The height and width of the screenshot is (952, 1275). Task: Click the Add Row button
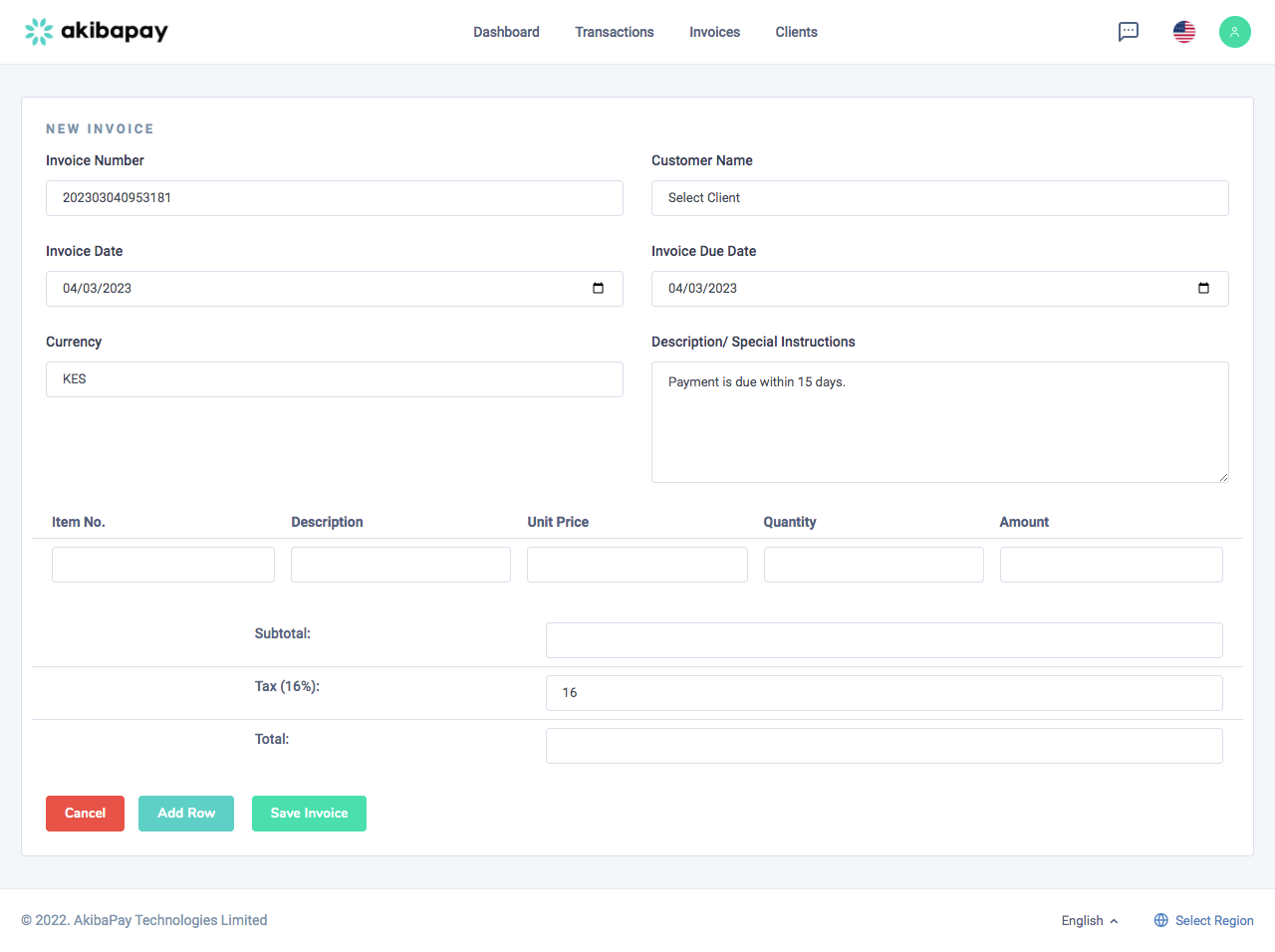186,814
